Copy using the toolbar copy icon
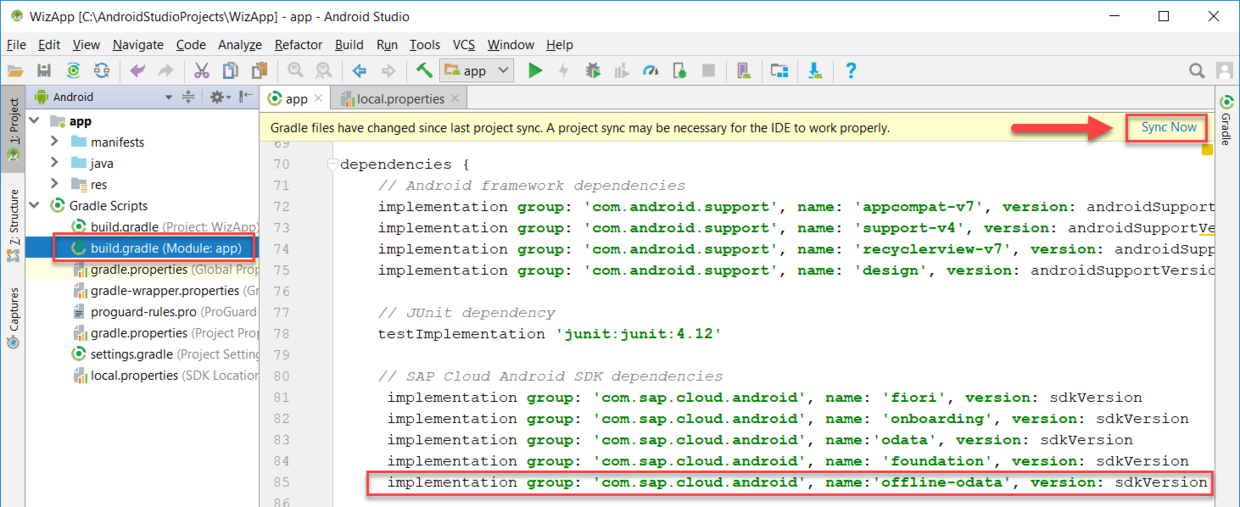Image resolution: width=1240 pixels, height=507 pixels. [x=231, y=71]
